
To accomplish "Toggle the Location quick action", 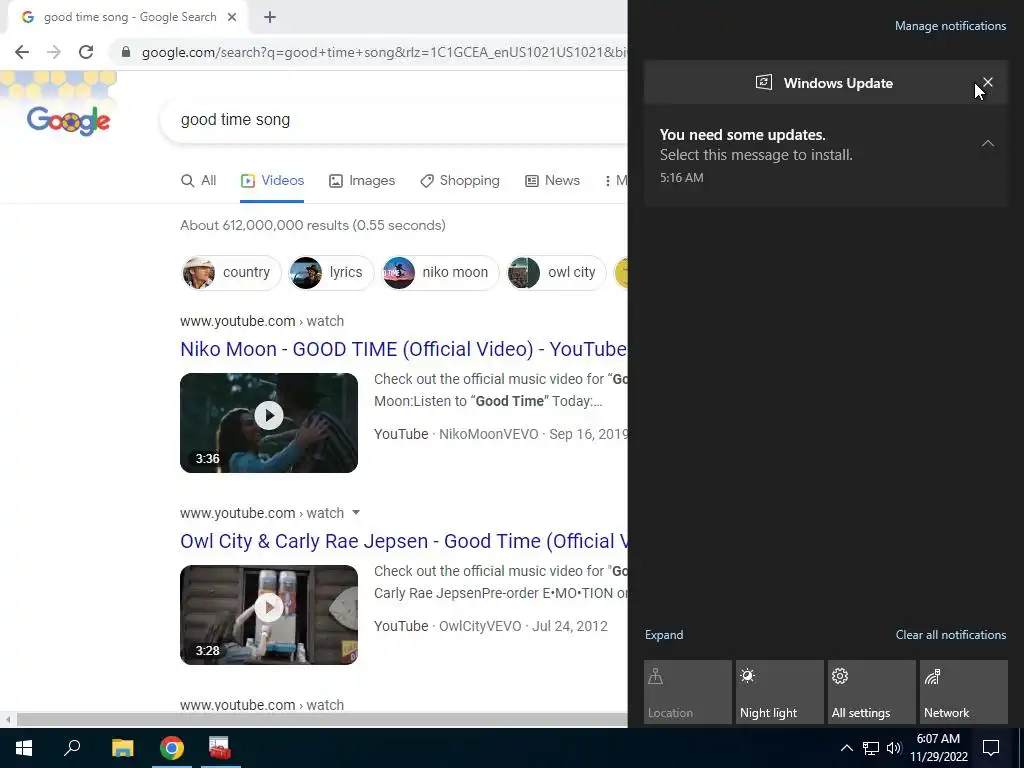I will 688,692.
